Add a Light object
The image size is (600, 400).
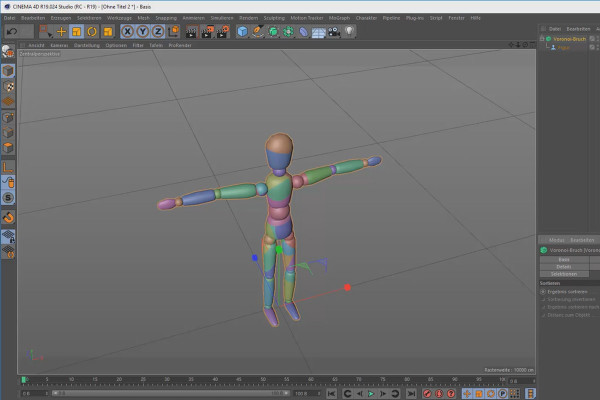349,31
